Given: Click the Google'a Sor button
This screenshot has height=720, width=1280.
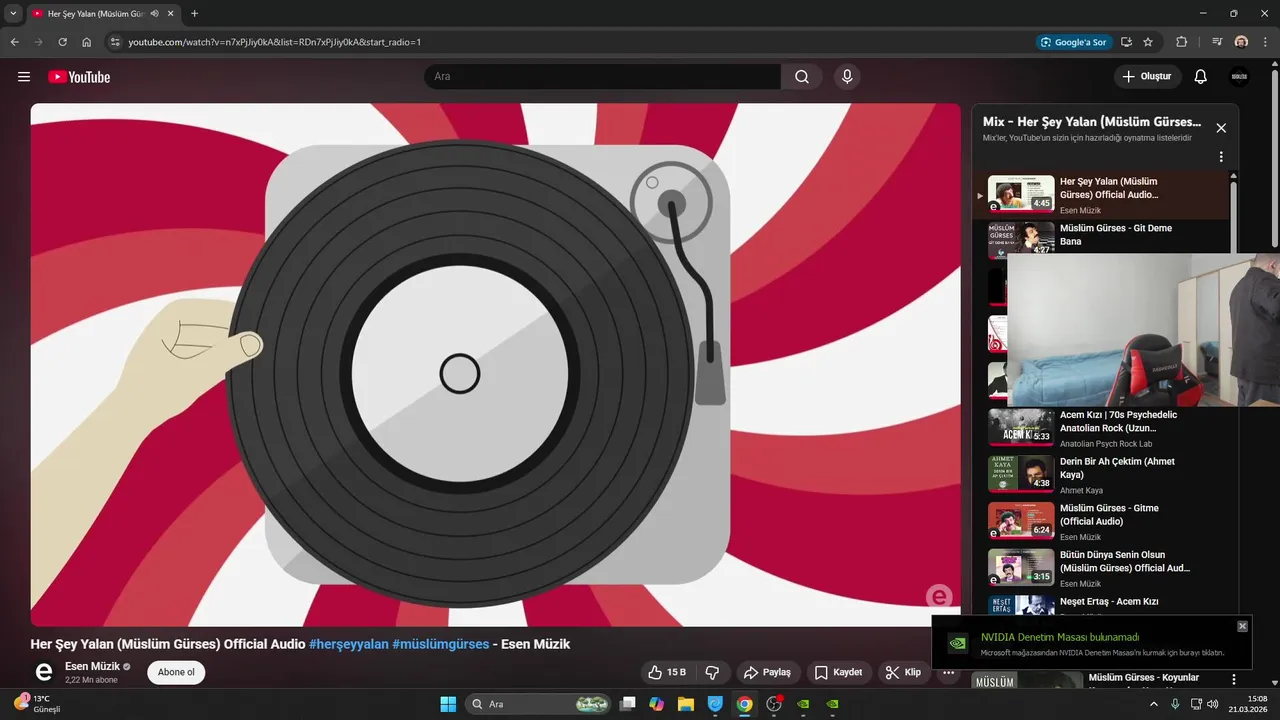Looking at the screenshot, I should click(1073, 42).
